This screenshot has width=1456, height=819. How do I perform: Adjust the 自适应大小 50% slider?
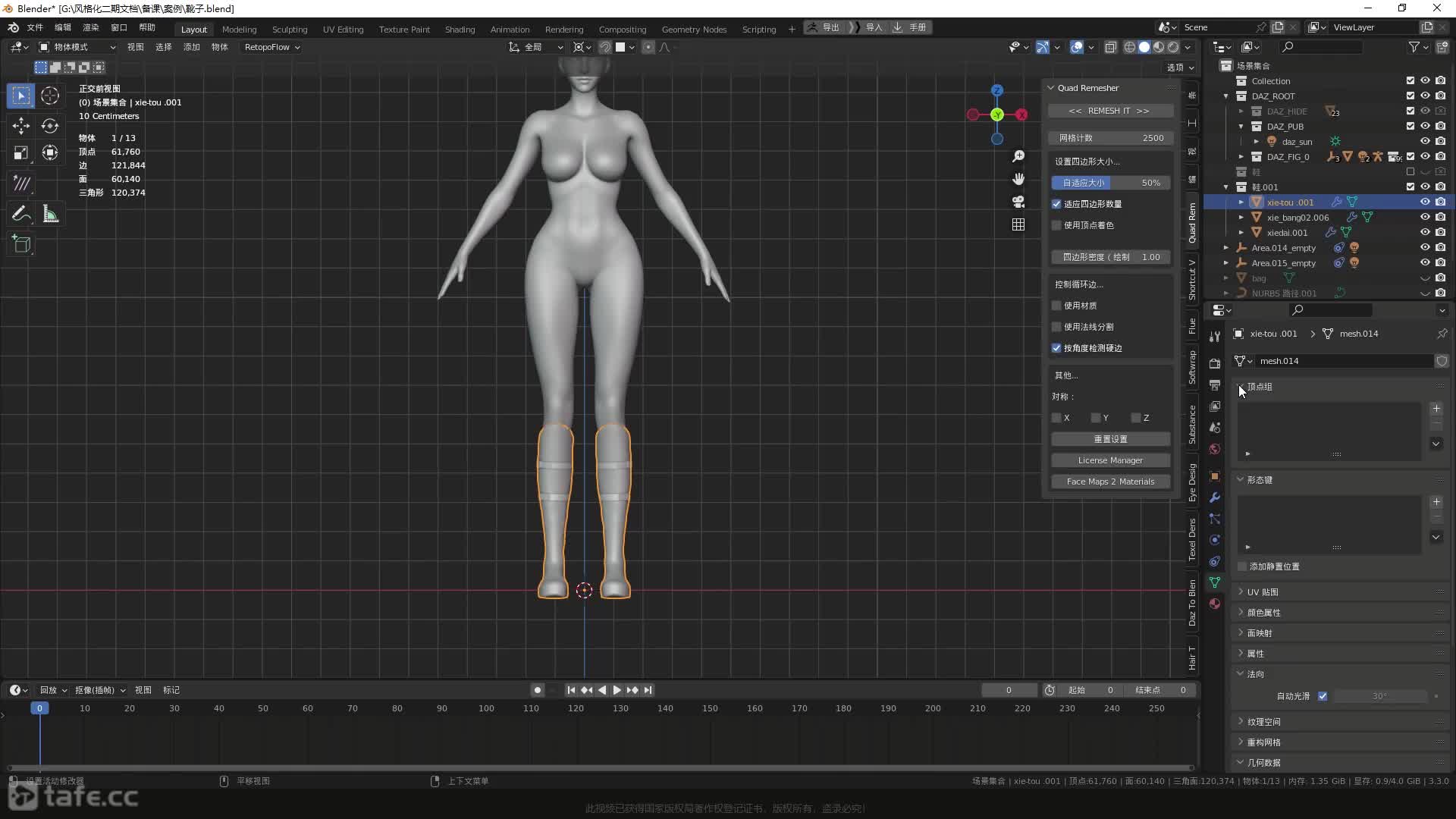point(1110,183)
